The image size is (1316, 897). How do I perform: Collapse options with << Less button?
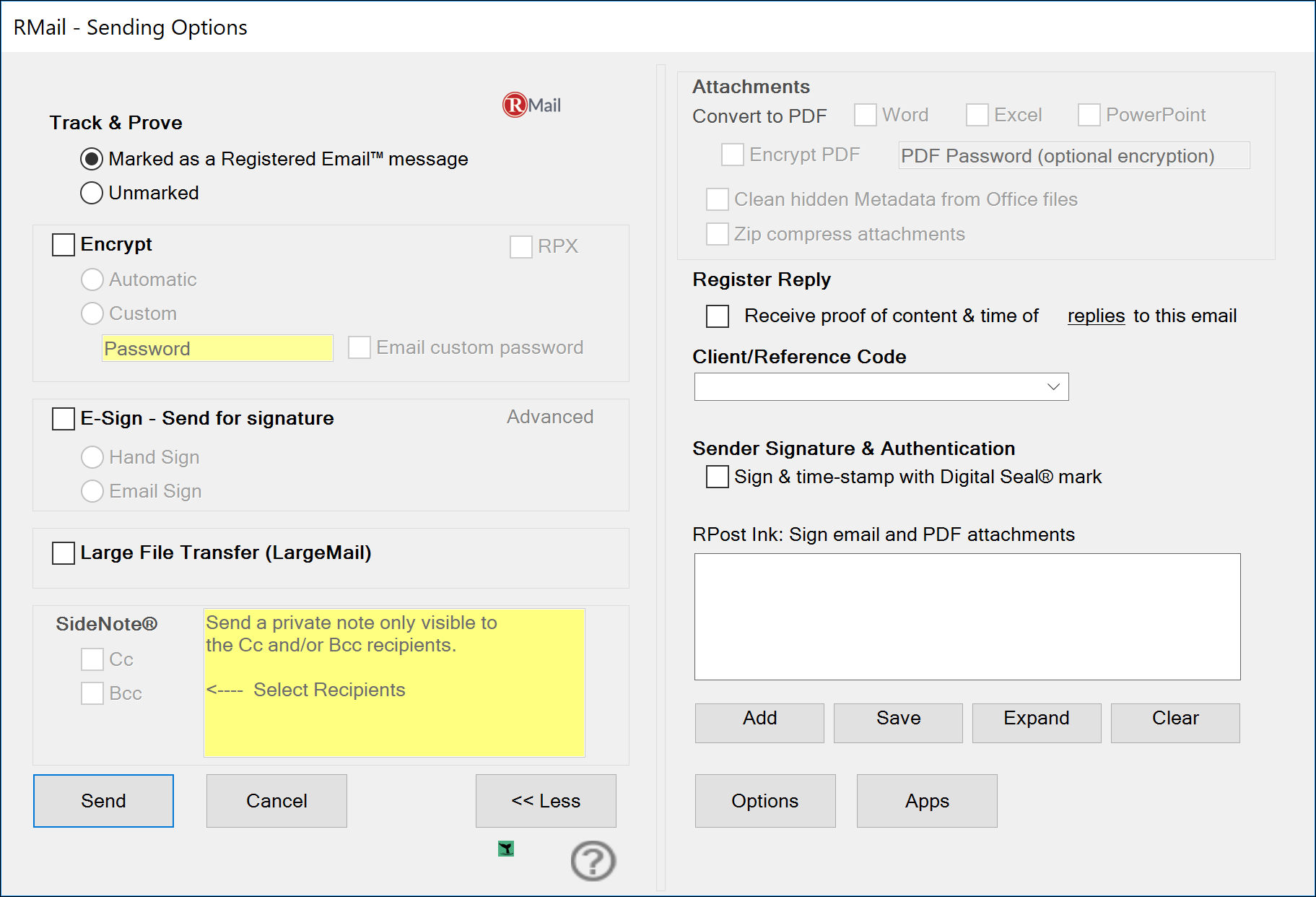point(546,801)
